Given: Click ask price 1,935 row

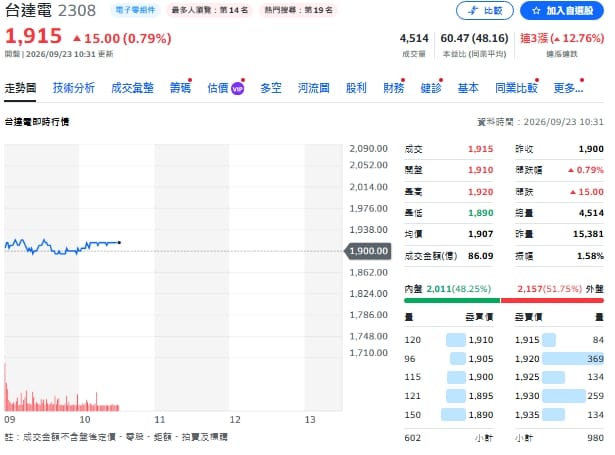Looking at the screenshot, I should [x=559, y=415].
